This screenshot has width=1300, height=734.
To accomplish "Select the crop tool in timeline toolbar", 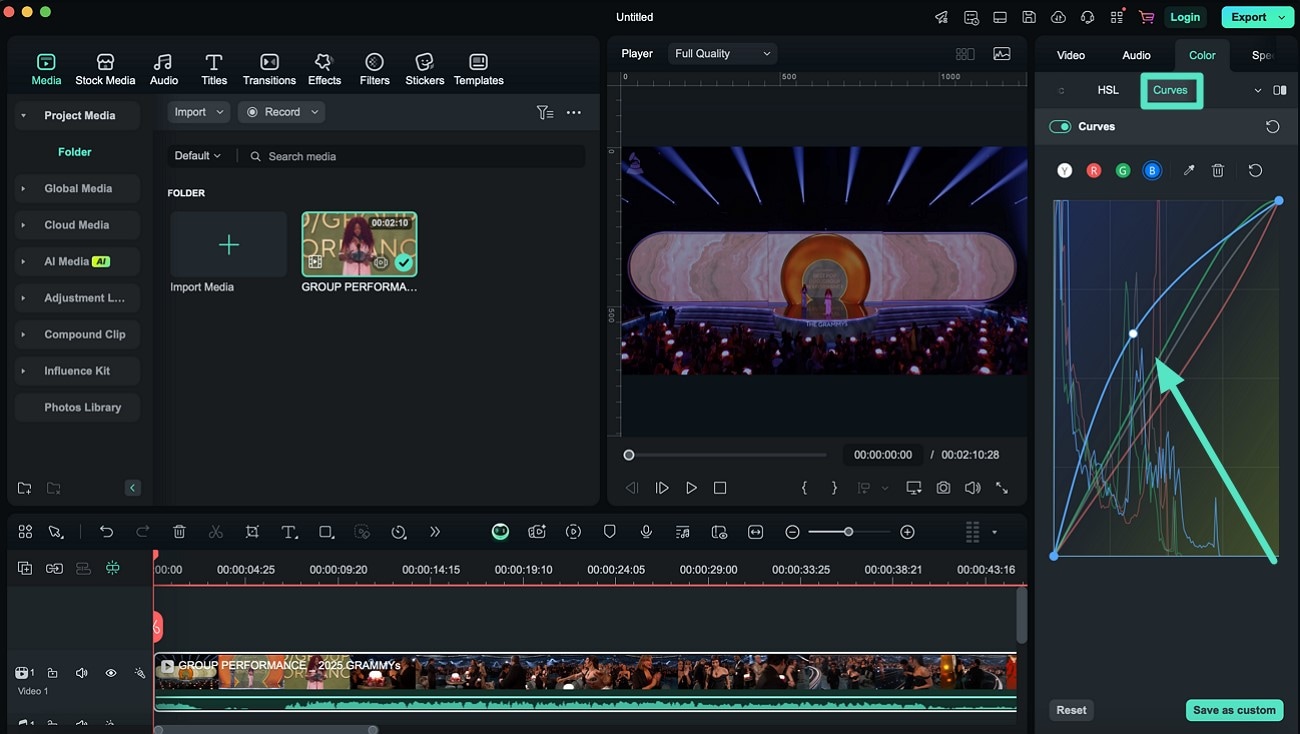I will click(252, 532).
